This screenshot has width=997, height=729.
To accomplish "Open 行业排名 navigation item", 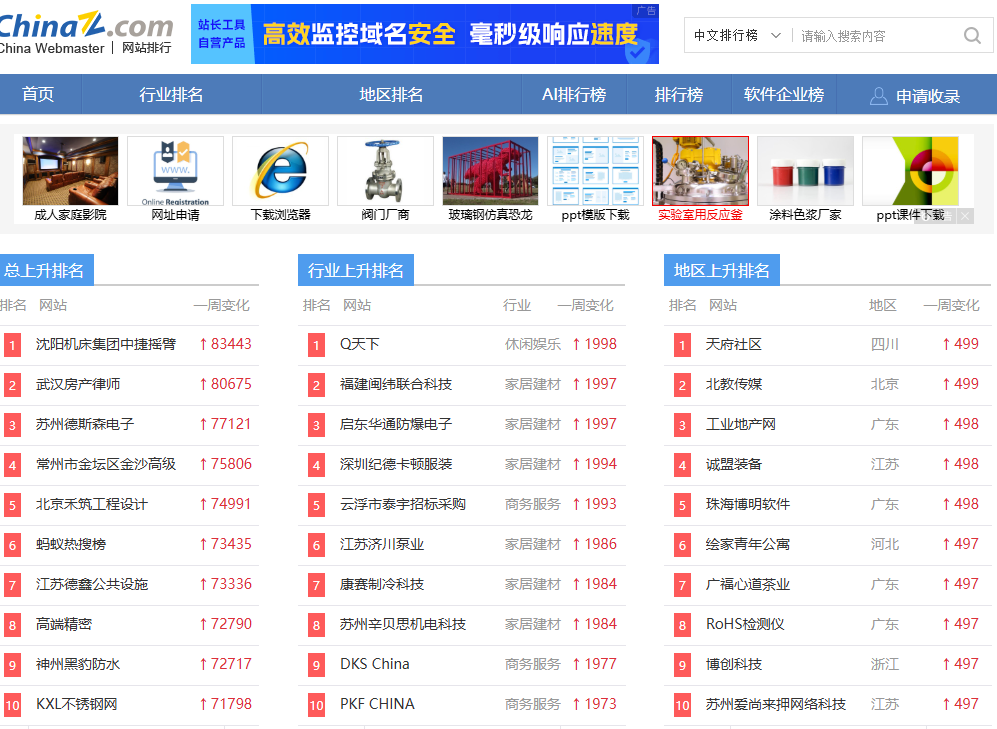I will (x=171, y=94).
